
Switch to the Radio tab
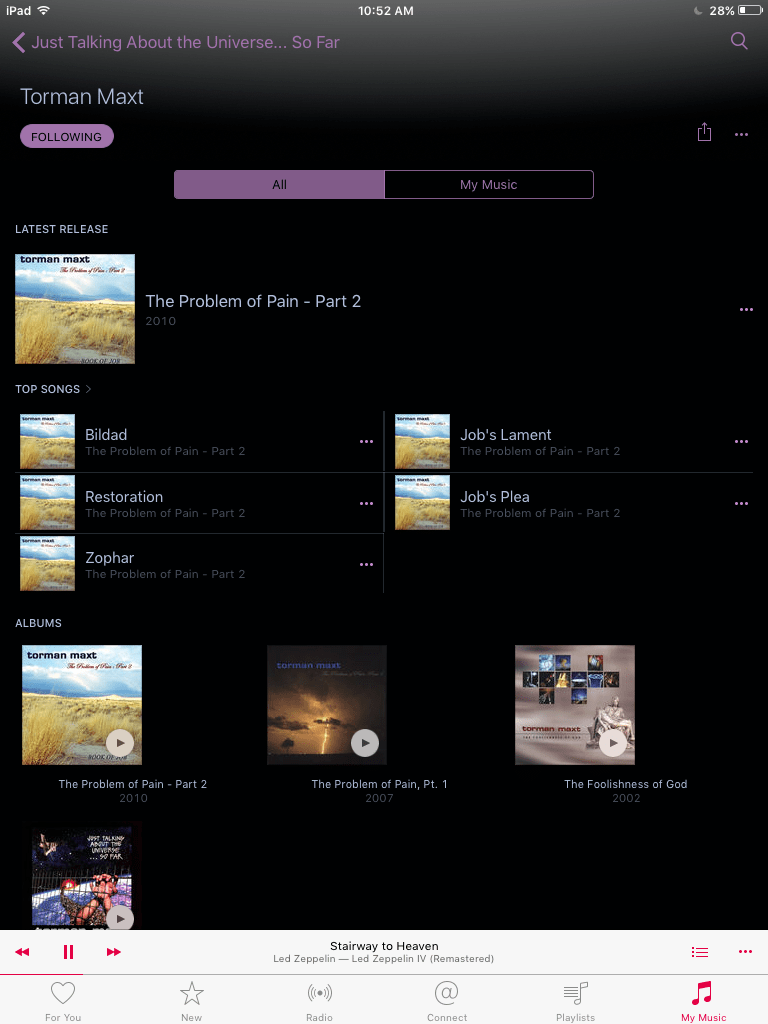click(319, 1000)
